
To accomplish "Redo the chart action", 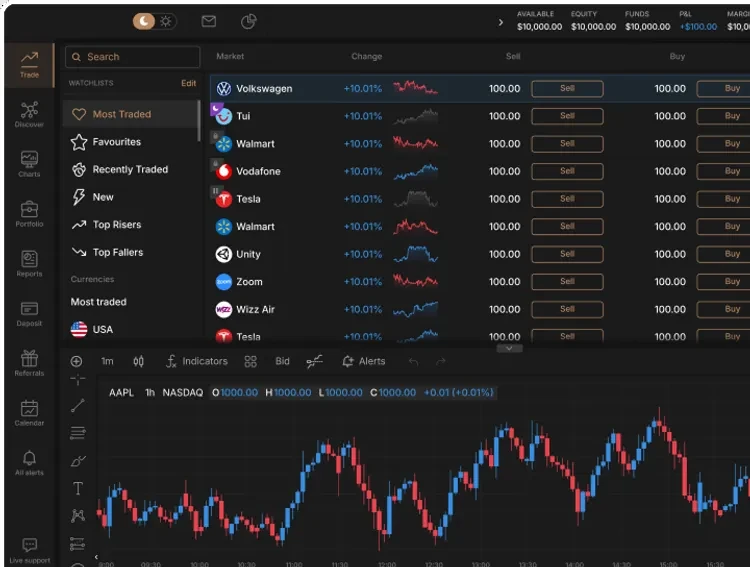I will click(441, 362).
